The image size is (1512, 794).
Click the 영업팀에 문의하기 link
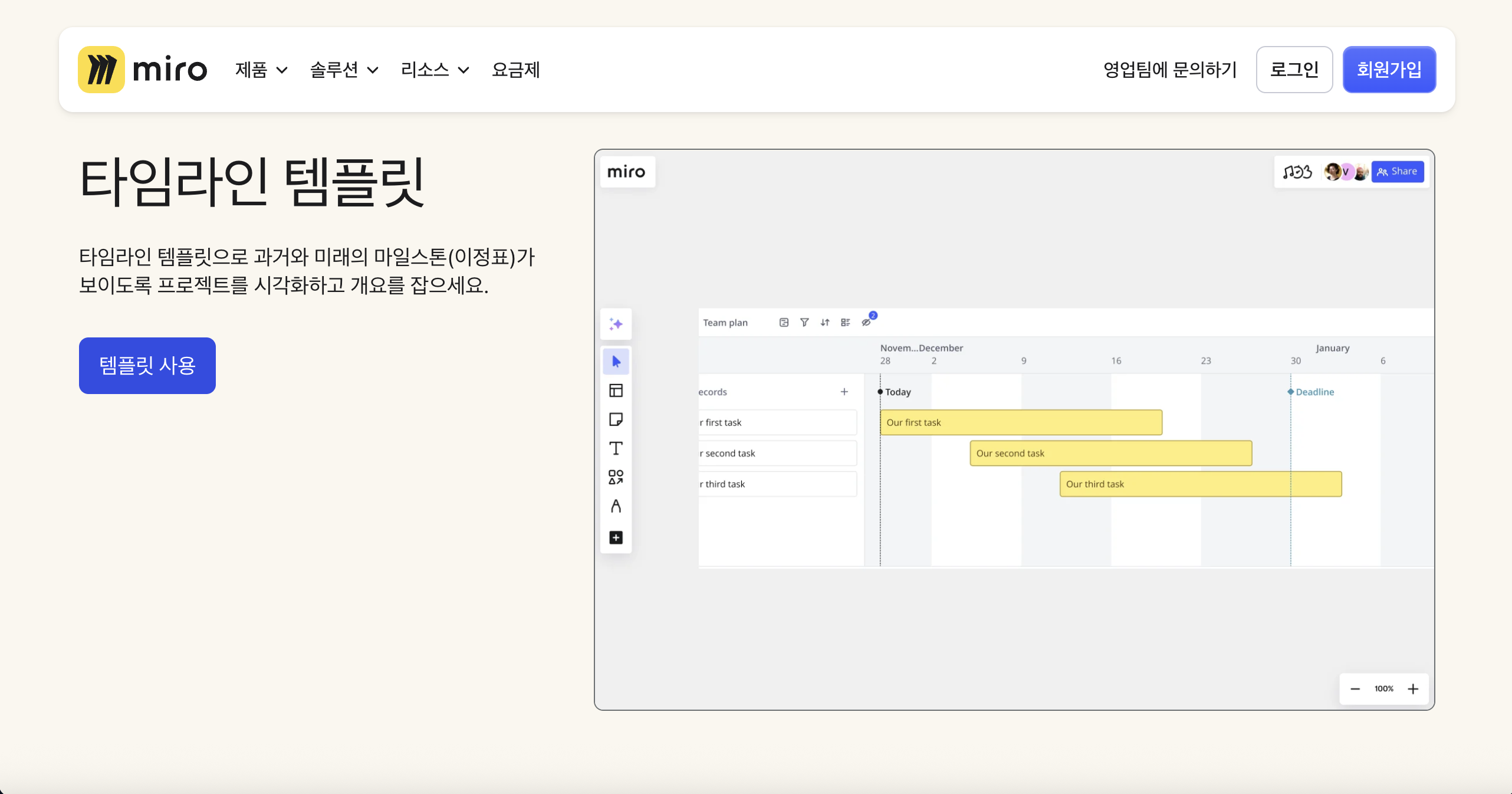(x=1170, y=70)
